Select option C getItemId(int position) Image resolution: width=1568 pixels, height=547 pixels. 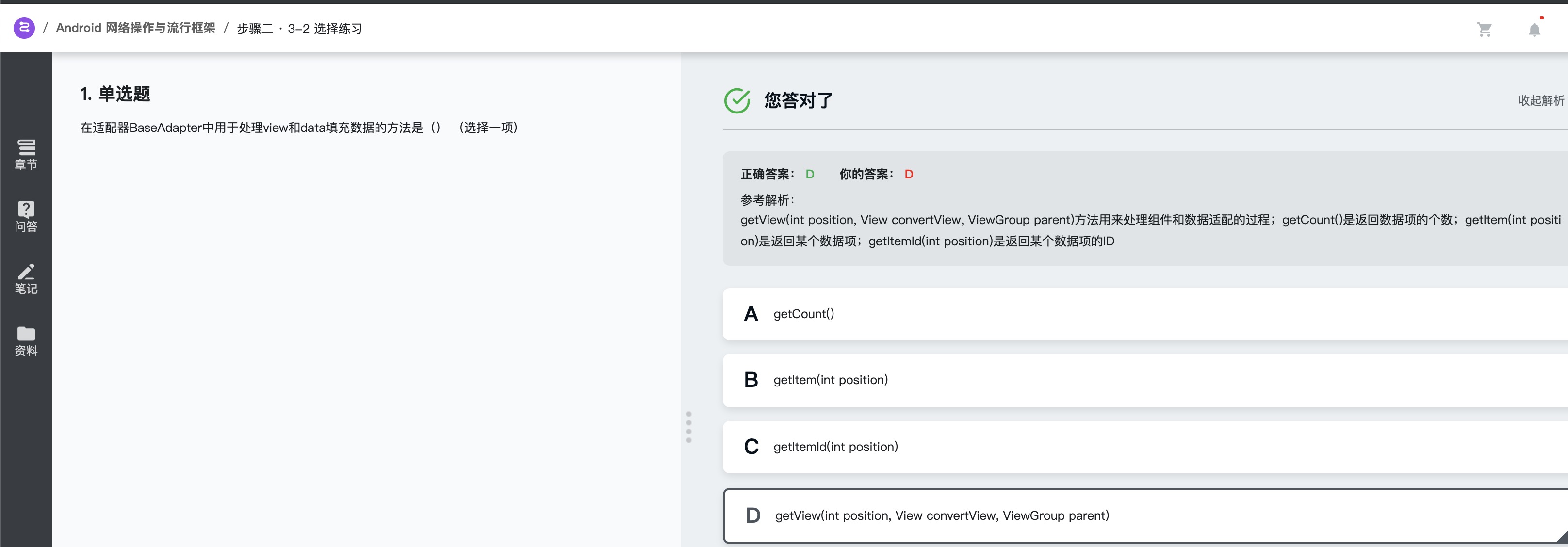pos(1145,447)
